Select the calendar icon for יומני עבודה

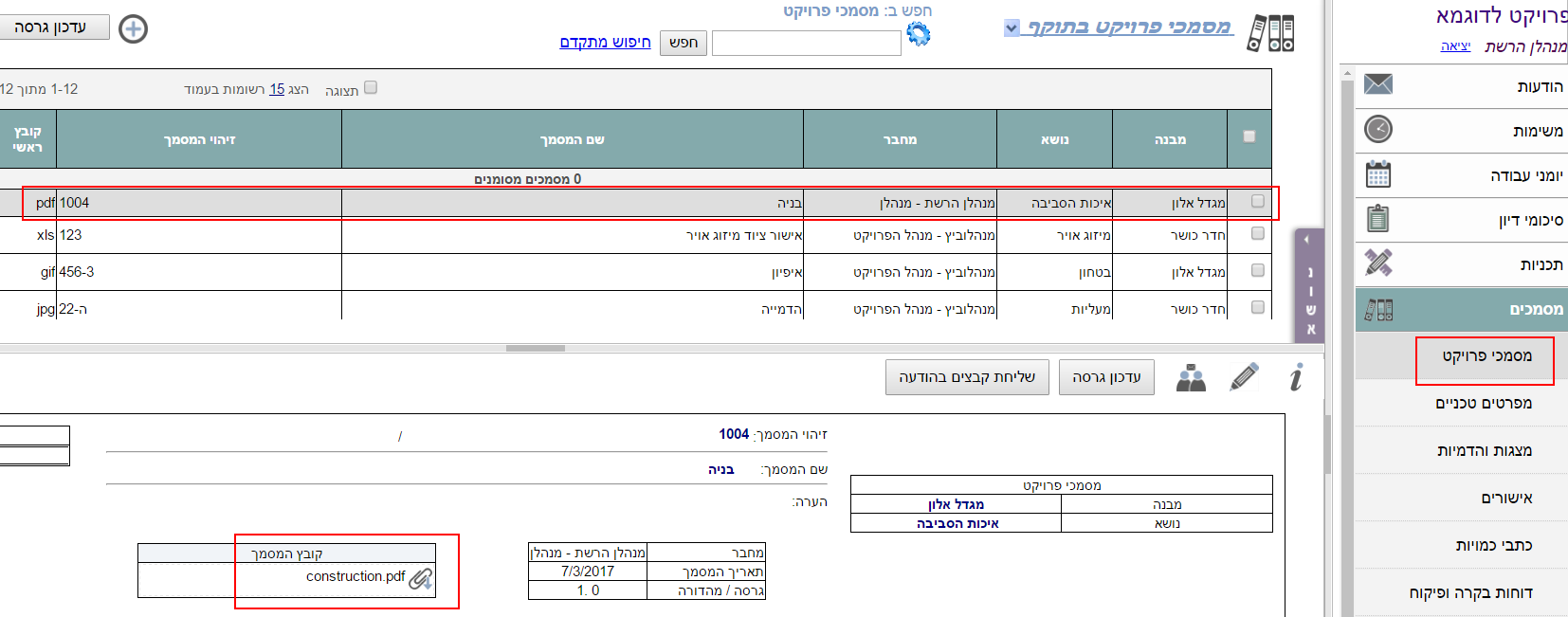pyautogui.click(x=1377, y=174)
